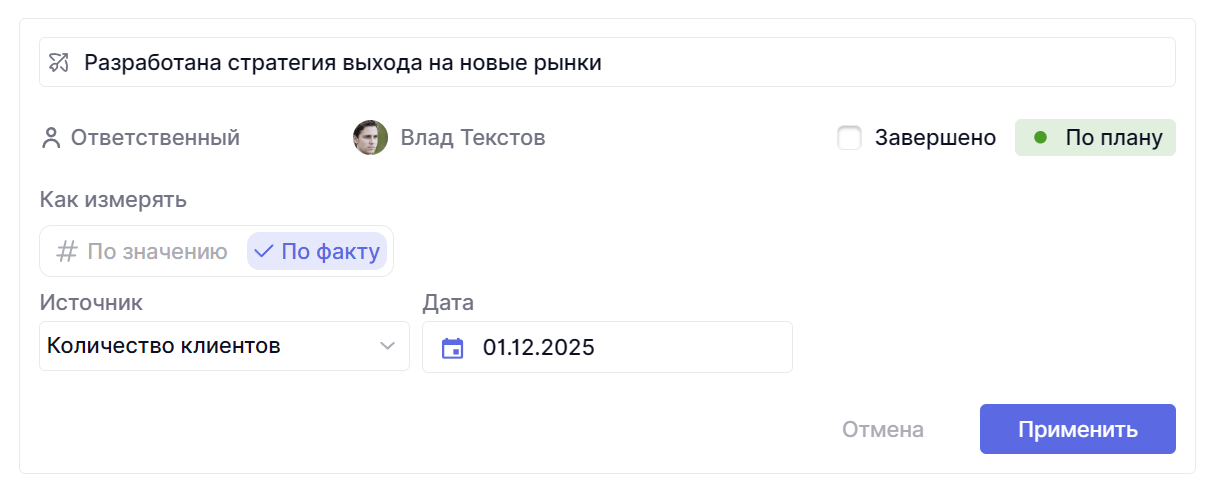Click the person icon next to Ответственный
The width and height of the screenshot is (1214, 491).
(x=51, y=138)
